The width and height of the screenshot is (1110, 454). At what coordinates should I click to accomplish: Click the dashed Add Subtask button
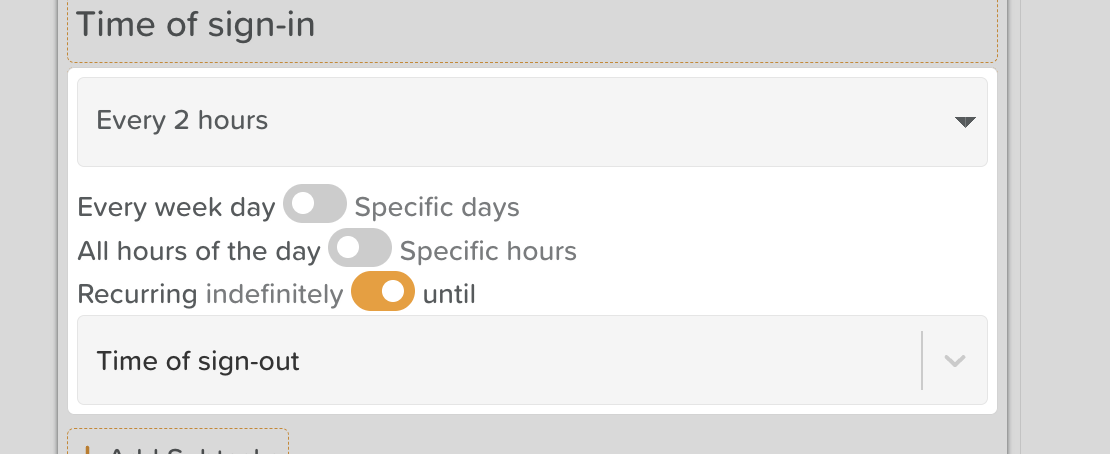tap(178, 442)
